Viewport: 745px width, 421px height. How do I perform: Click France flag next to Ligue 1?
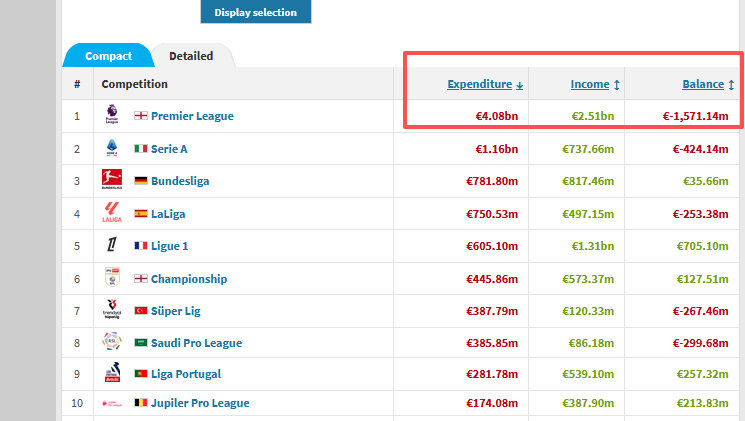tap(141, 246)
